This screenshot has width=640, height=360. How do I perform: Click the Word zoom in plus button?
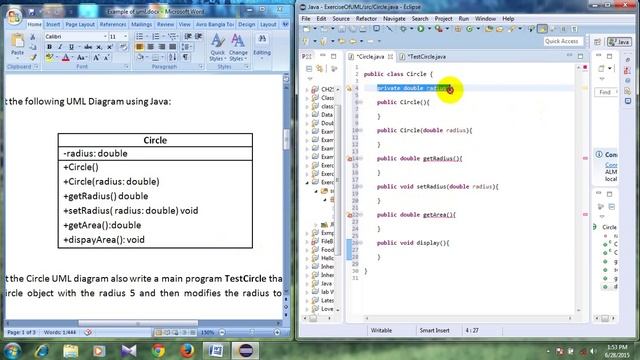click(x=277, y=333)
